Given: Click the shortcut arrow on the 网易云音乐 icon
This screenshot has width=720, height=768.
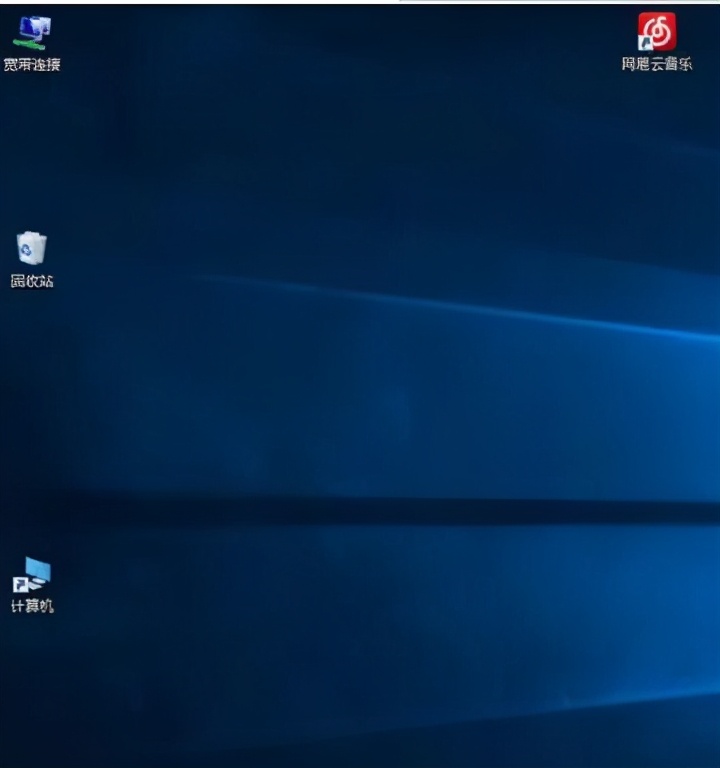Looking at the screenshot, I should [x=645, y=43].
